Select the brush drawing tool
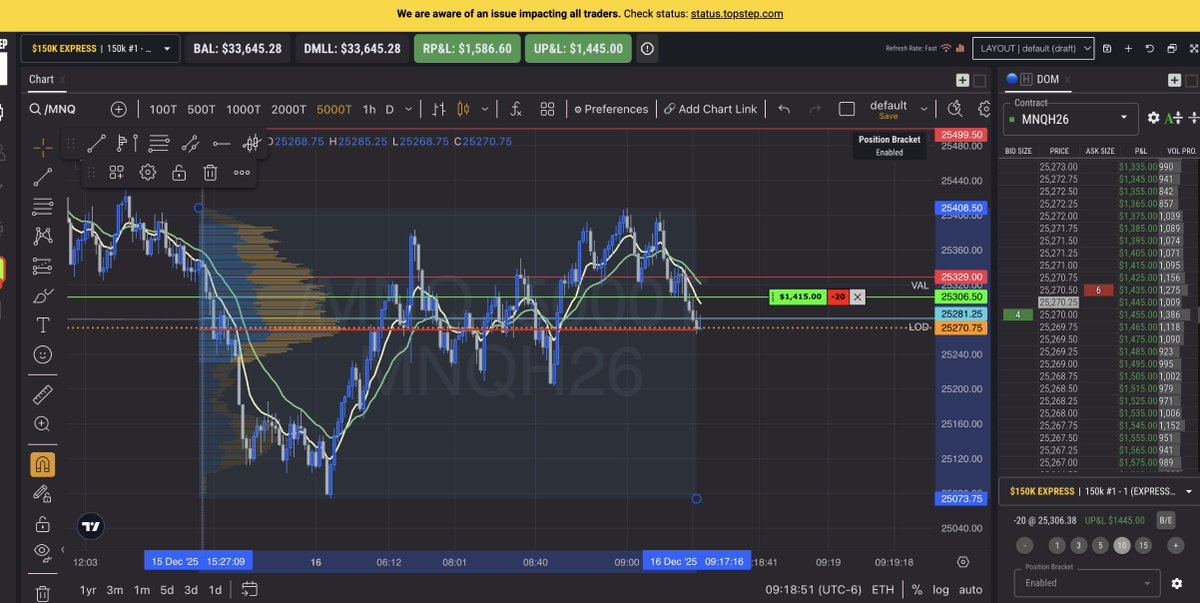Viewport: 1200px width, 603px height. pyautogui.click(x=43, y=296)
